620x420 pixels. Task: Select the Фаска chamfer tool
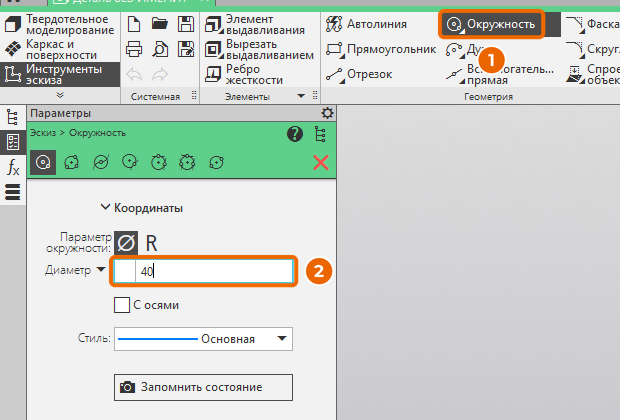[x=592, y=24]
